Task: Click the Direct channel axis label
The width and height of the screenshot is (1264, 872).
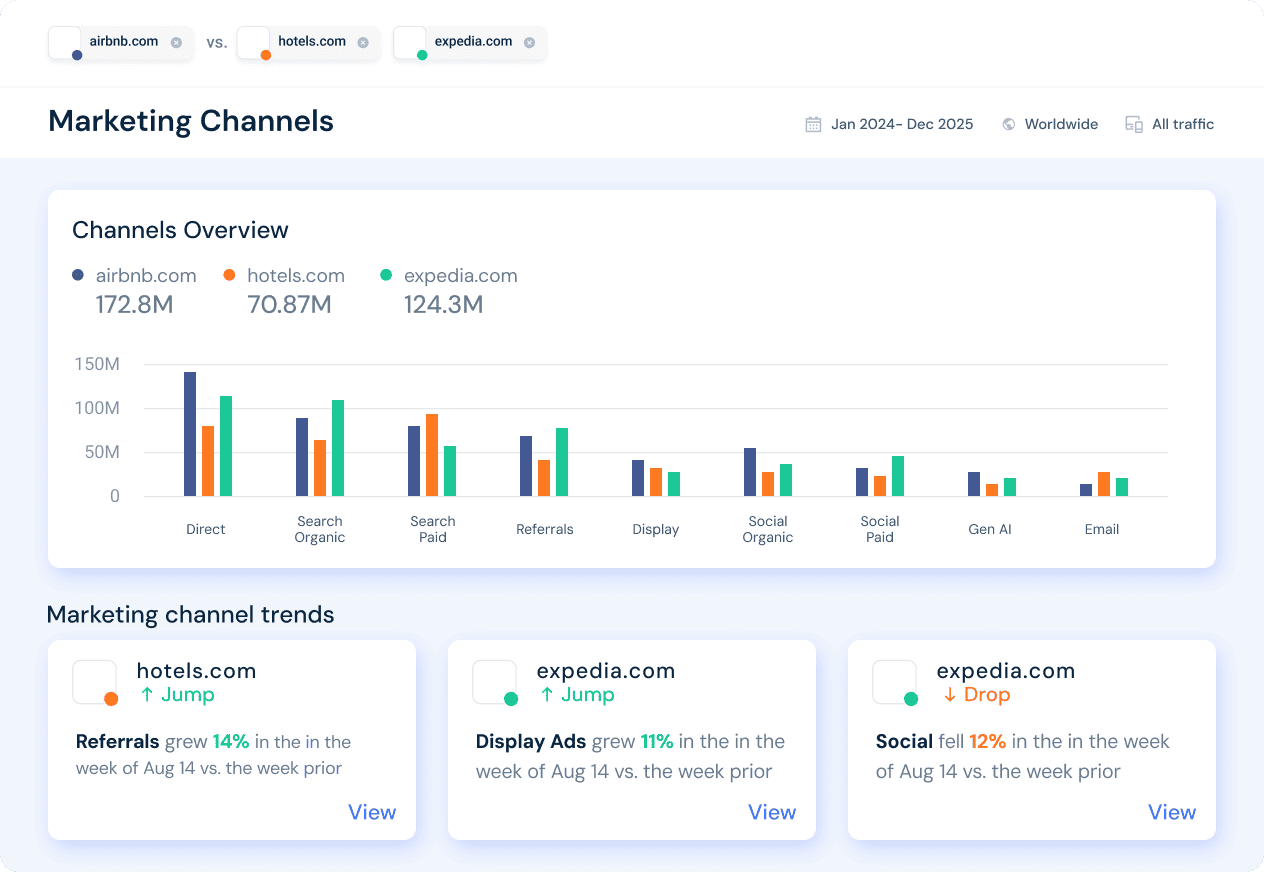Action: [206, 529]
